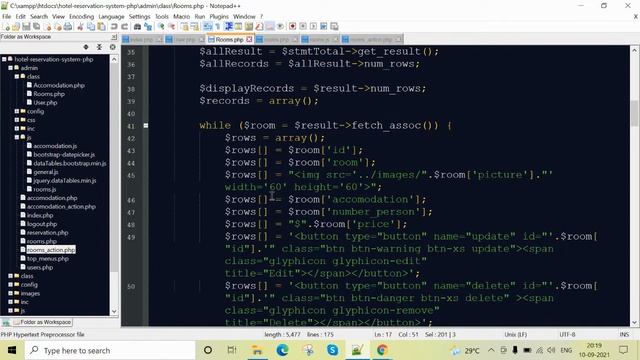Click the Function List toolbar icon
The width and height of the screenshot is (640, 360).
click(259, 27)
